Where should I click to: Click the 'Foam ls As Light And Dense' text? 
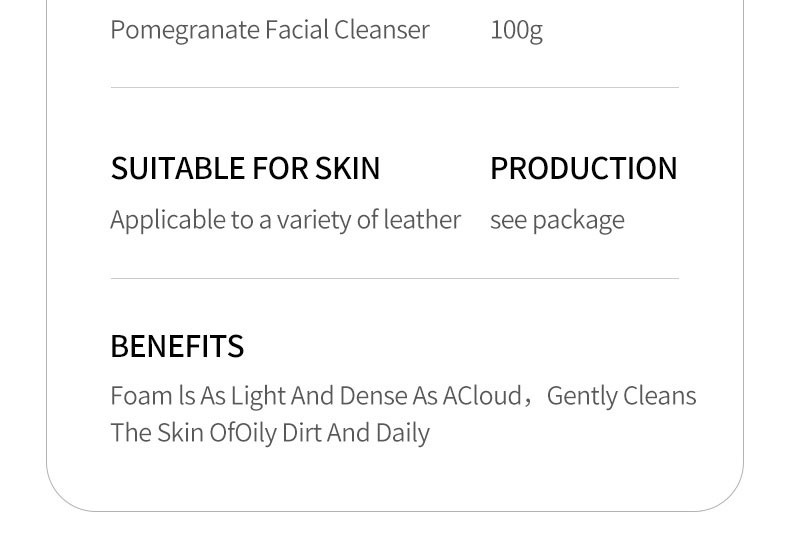pos(260,396)
